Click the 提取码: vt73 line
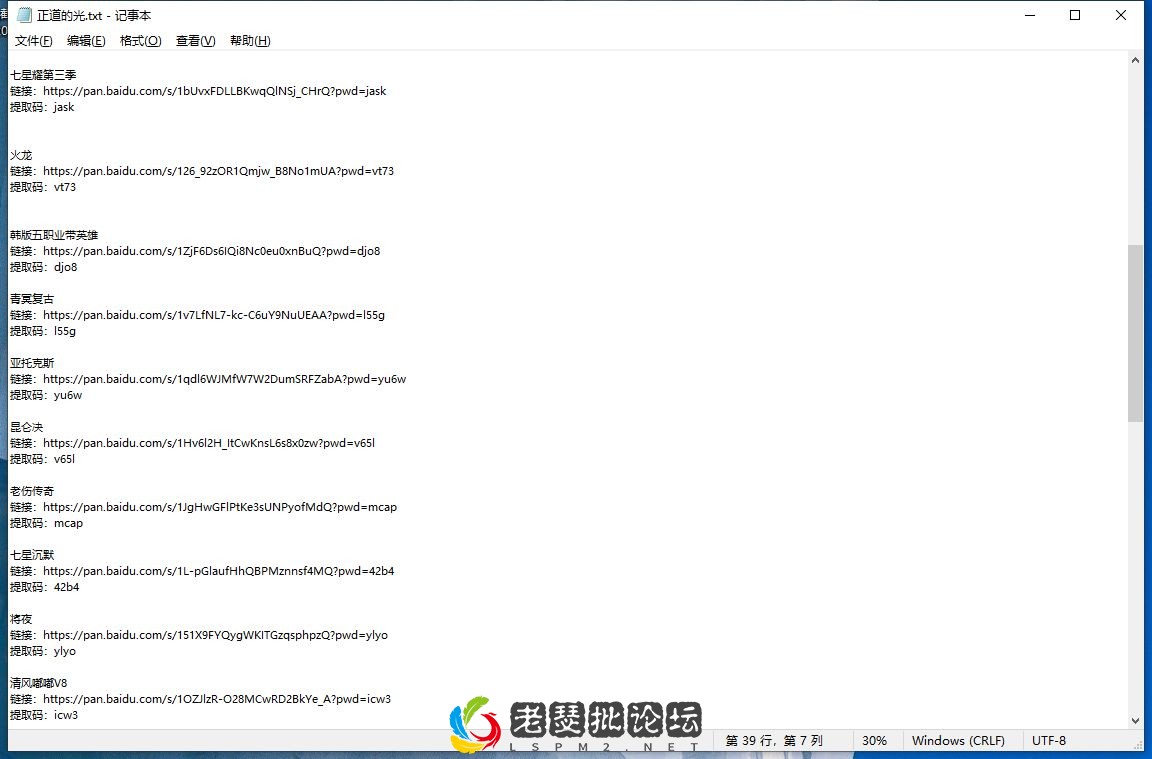The height and width of the screenshot is (759, 1152). click(x=43, y=187)
